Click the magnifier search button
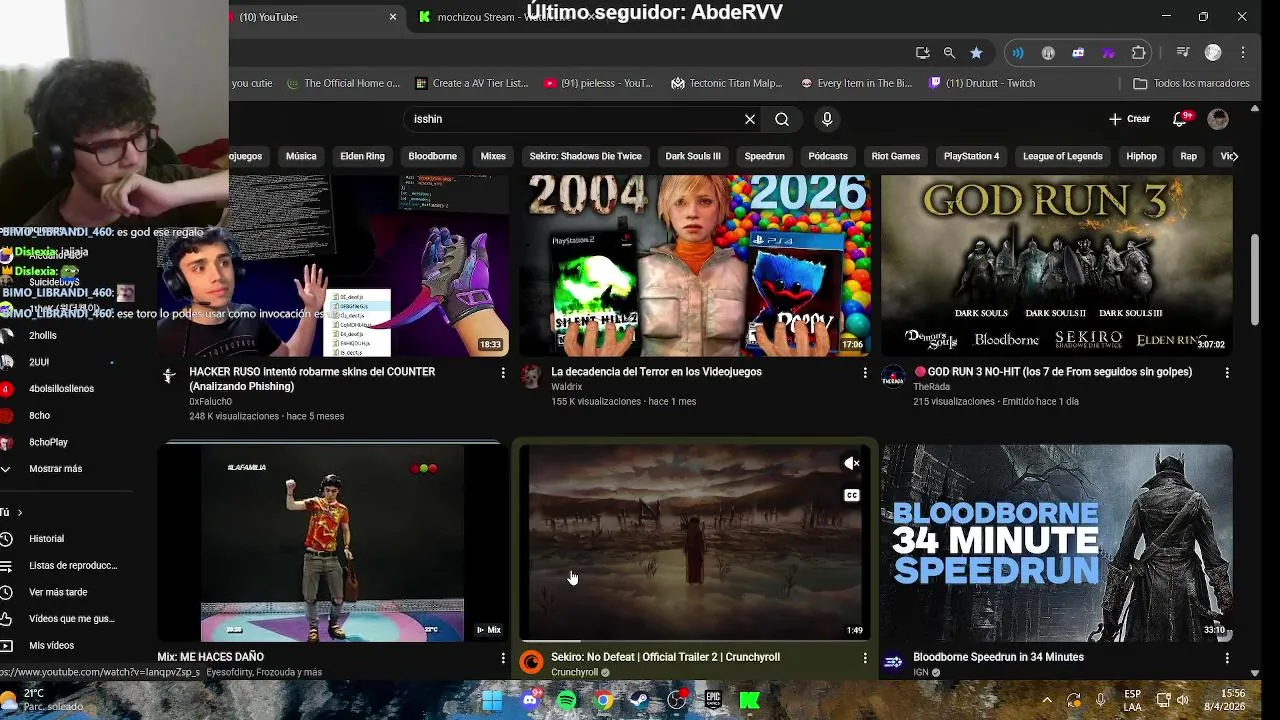Screen dimensions: 1280x720 pos(782,119)
